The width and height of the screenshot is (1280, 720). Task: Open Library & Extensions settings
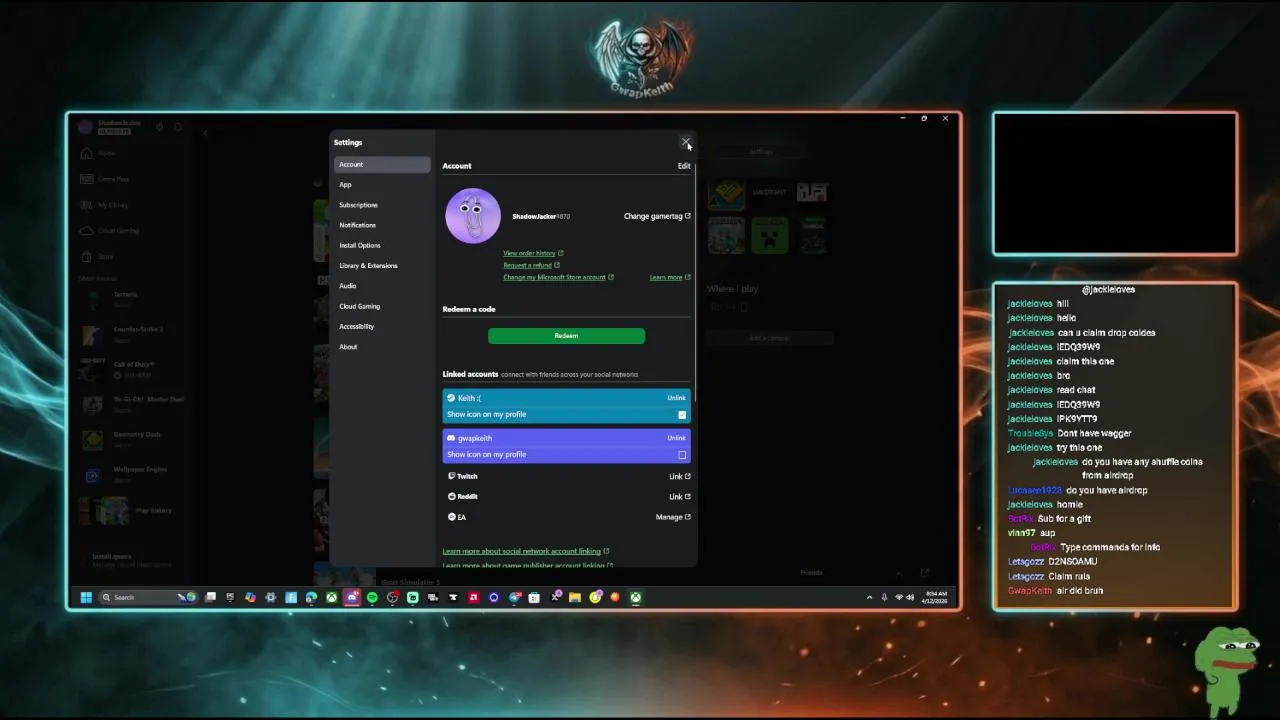click(x=382, y=265)
